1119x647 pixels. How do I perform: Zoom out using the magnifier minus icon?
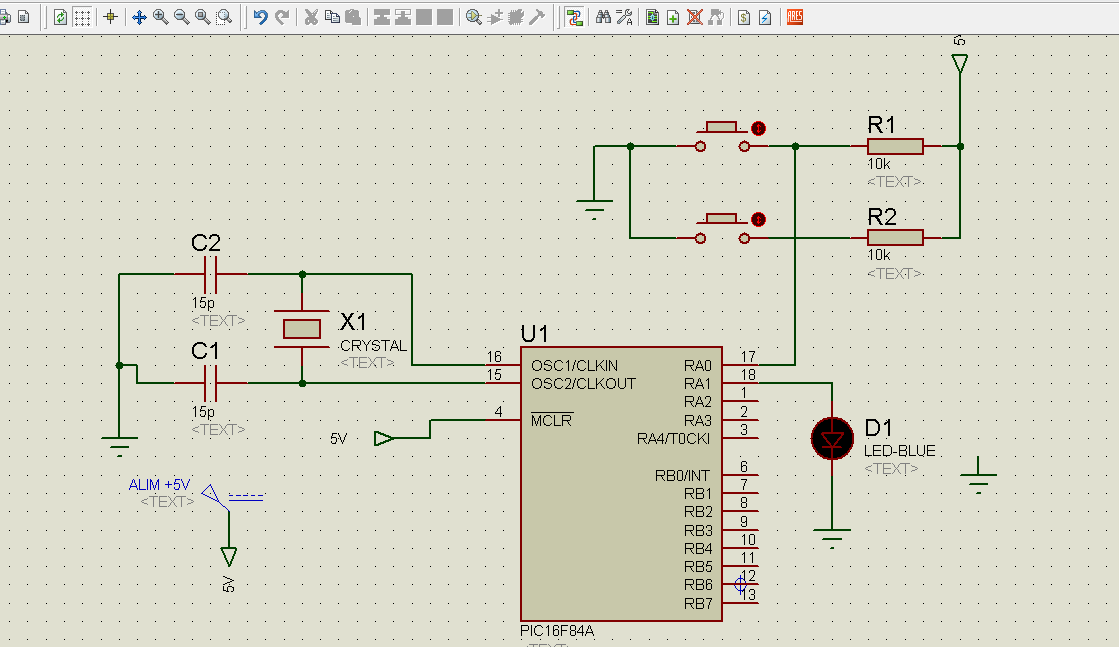tap(181, 17)
